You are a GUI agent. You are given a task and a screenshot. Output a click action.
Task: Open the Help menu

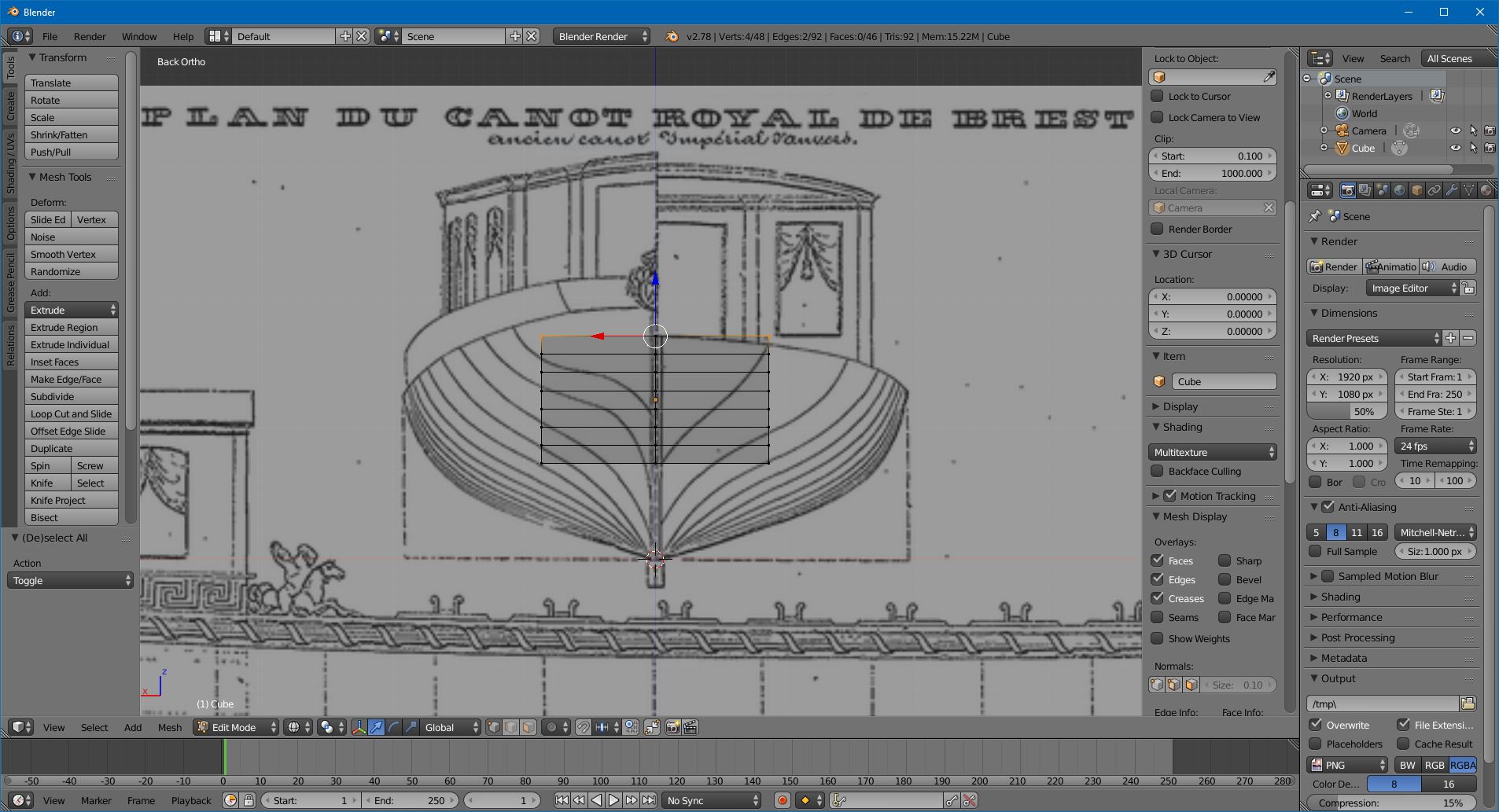(x=183, y=36)
